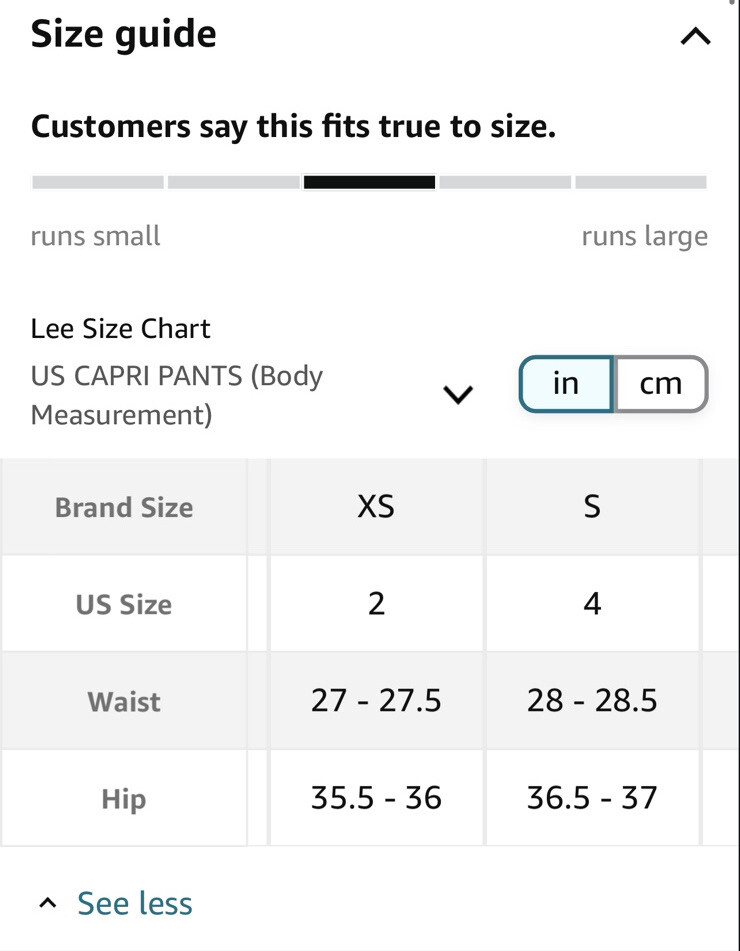
Task: Click the runs small label
Action: pos(94,236)
